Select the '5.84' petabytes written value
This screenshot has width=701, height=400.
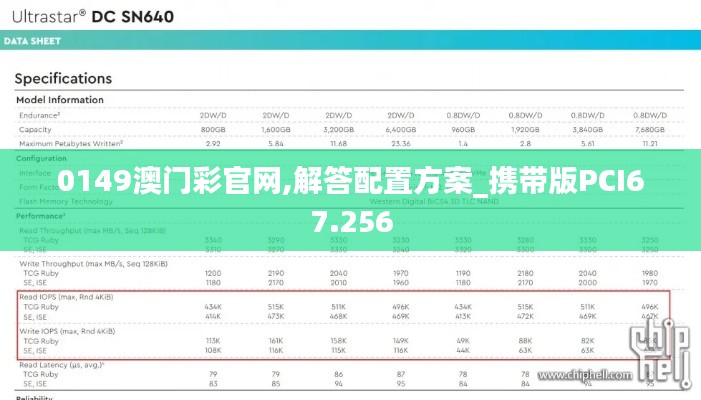[x=276, y=144]
